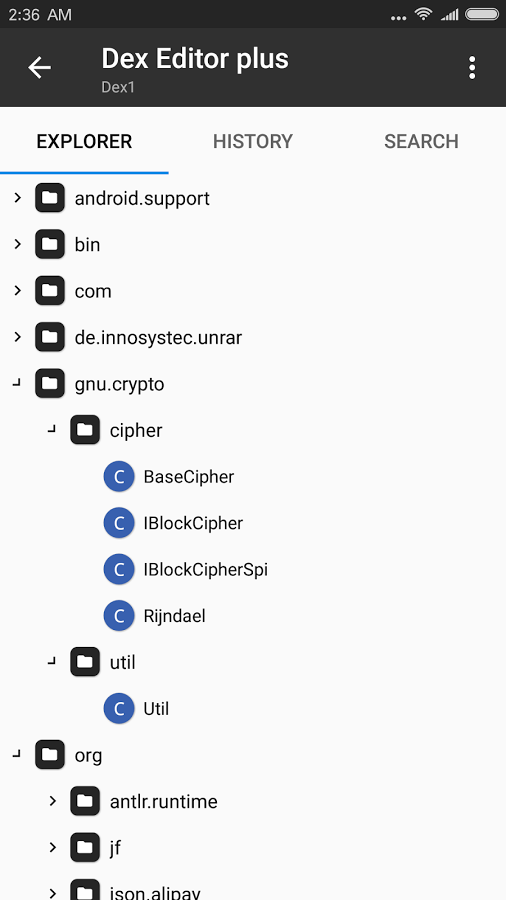The width and height of the screenshot is (506, 900).
Task: Open the com folder entry
Action: [253, 291]
